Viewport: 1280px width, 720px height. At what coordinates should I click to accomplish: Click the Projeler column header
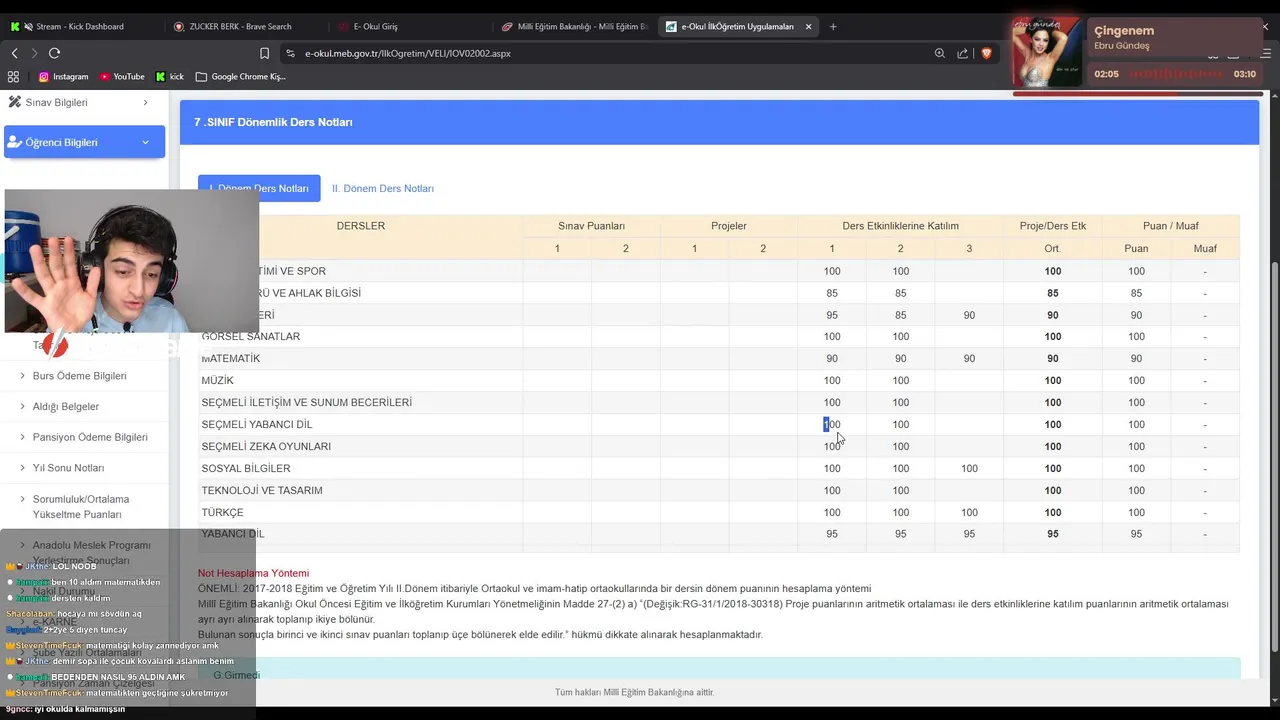point(729,226)
